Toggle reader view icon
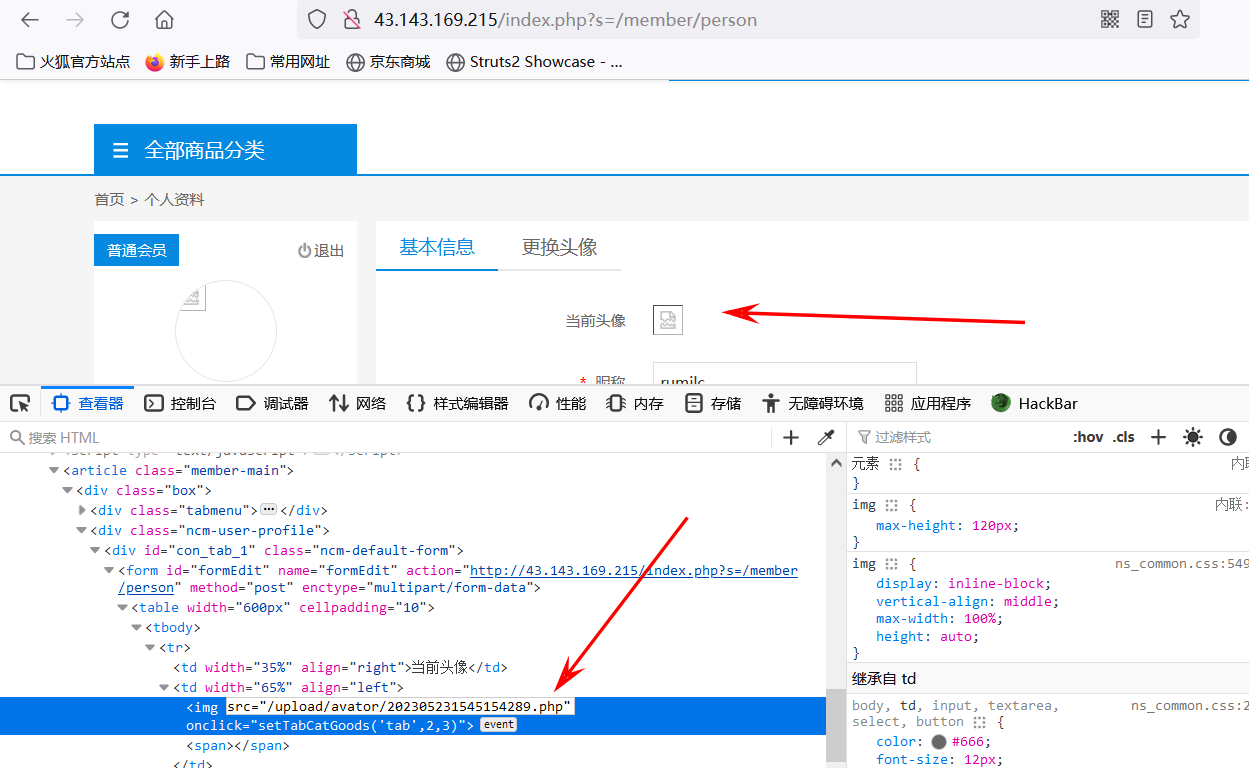 tap(1145, 19)
